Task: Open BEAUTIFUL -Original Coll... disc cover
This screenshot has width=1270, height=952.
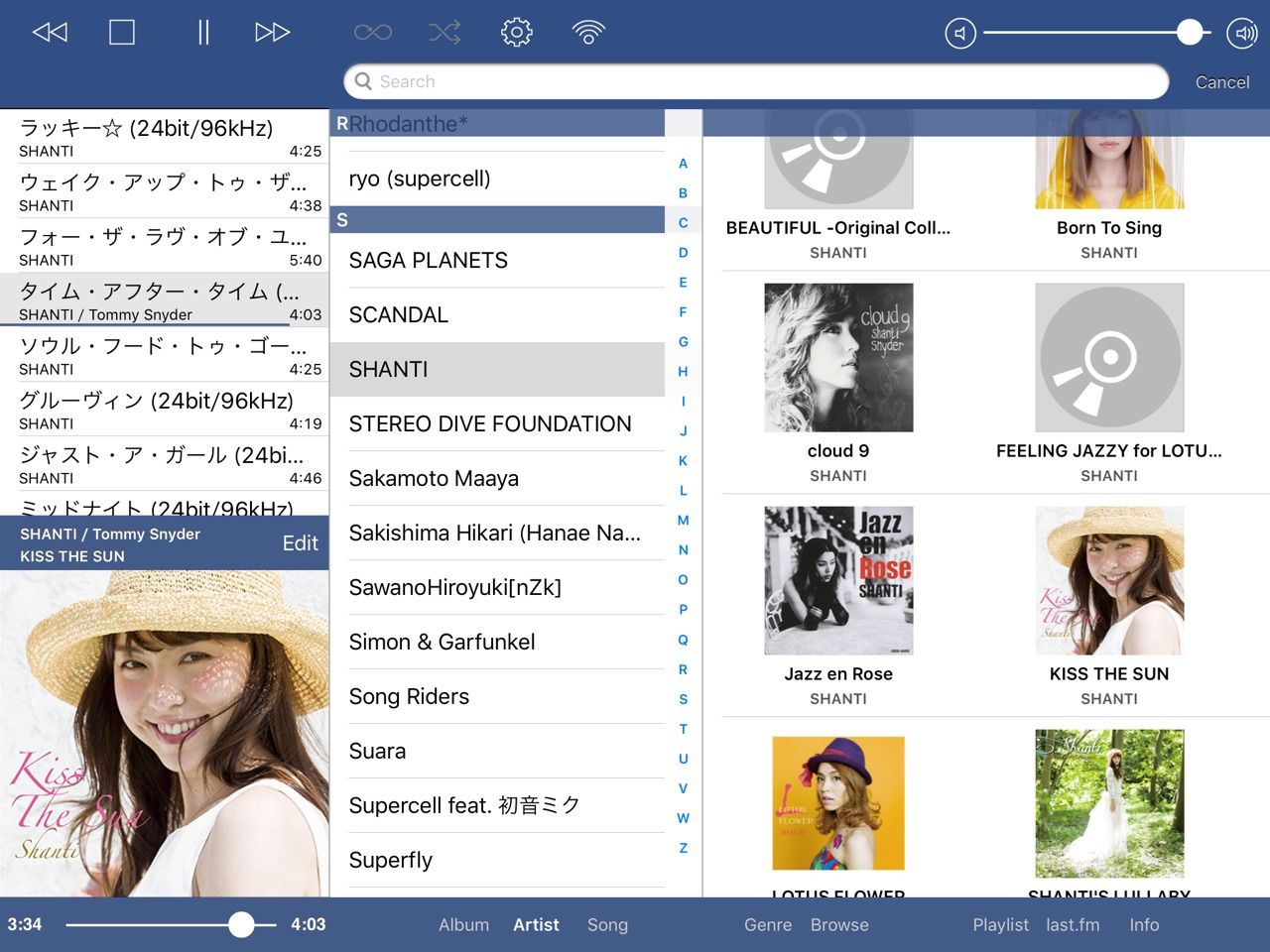Action: 838,160
